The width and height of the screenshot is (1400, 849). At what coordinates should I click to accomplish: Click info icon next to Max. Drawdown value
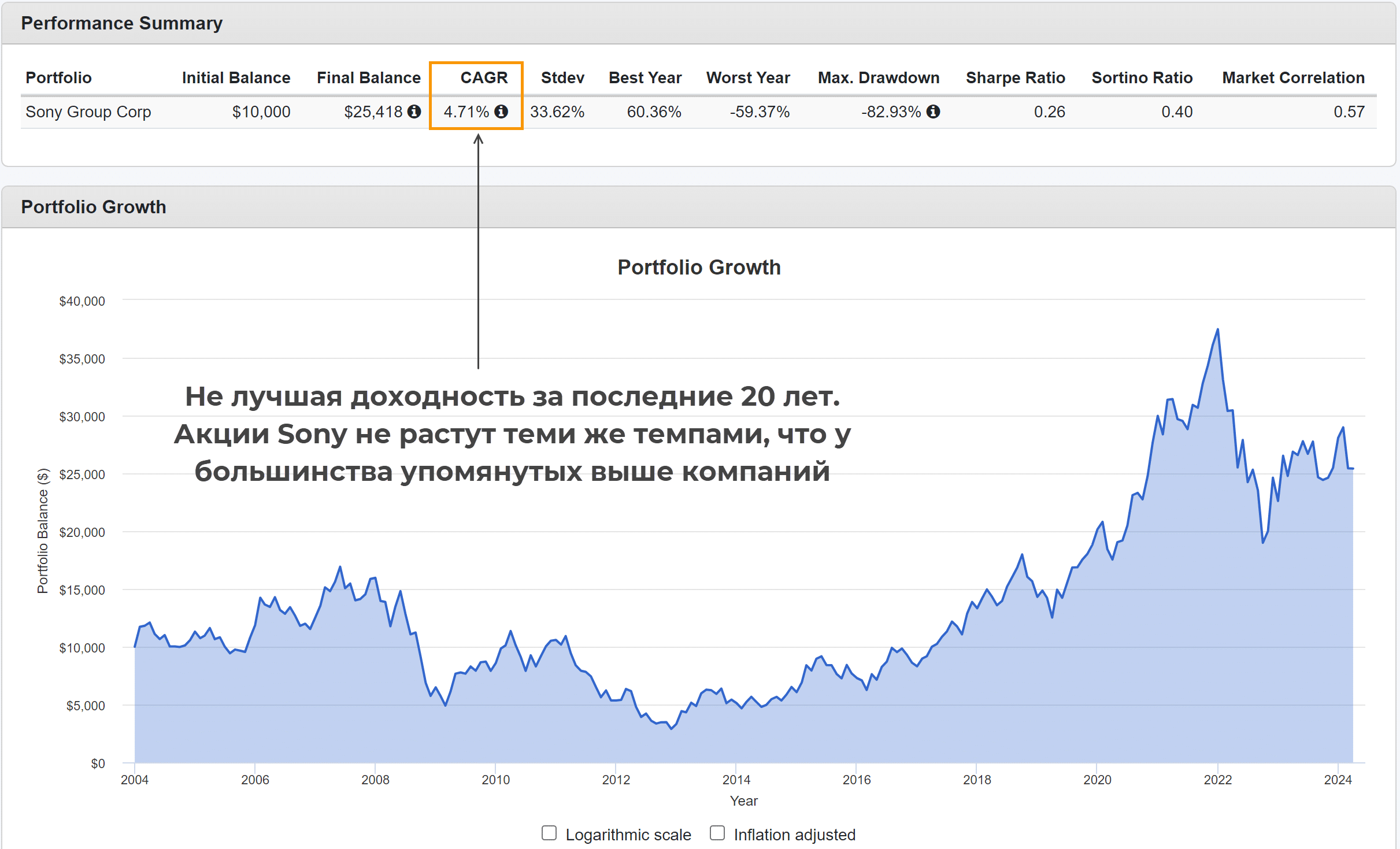(x=933, y=112)
